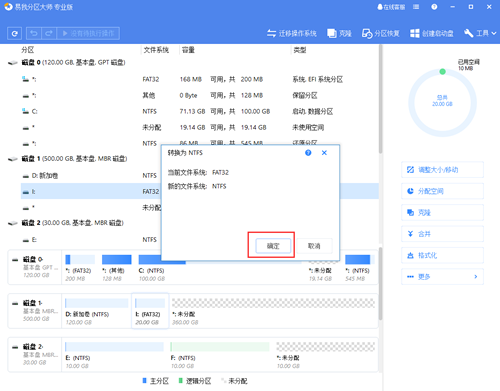Select the 545 MB NTFS block in disk map
The height and width of the screenshot is (391, 500).
pyautogui.click(x=359, y=268)
